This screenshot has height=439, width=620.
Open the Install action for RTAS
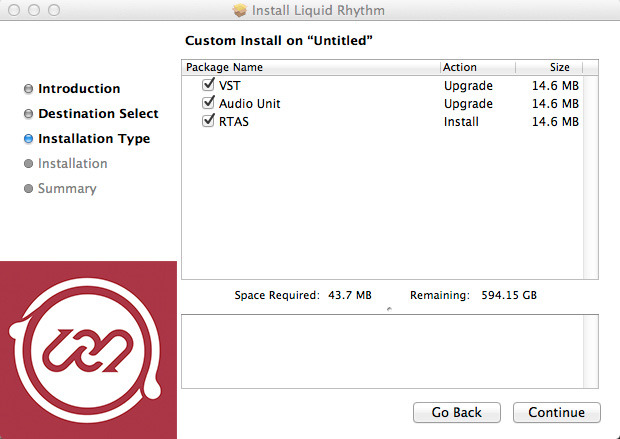click(x=461, y=122)
